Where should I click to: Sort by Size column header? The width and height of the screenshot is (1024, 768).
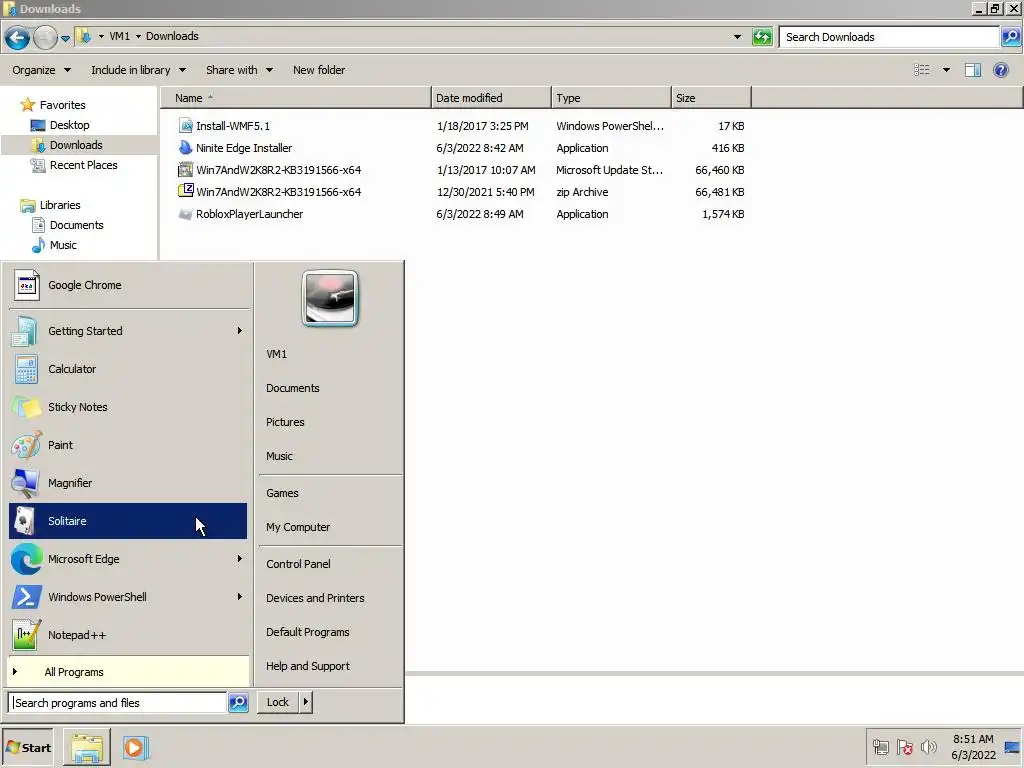click(711, 98)
